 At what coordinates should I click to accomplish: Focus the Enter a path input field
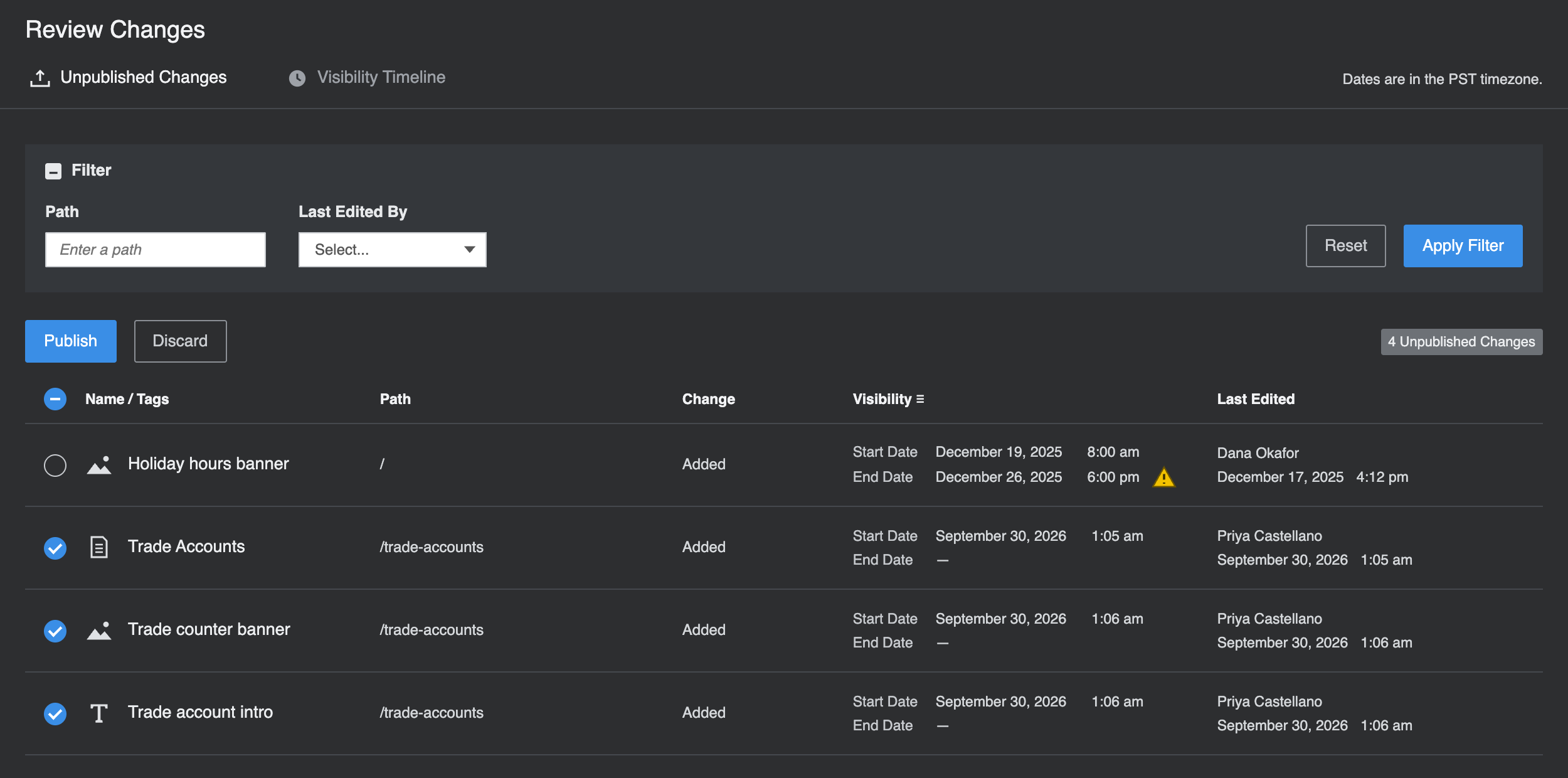tap(156, 250)
